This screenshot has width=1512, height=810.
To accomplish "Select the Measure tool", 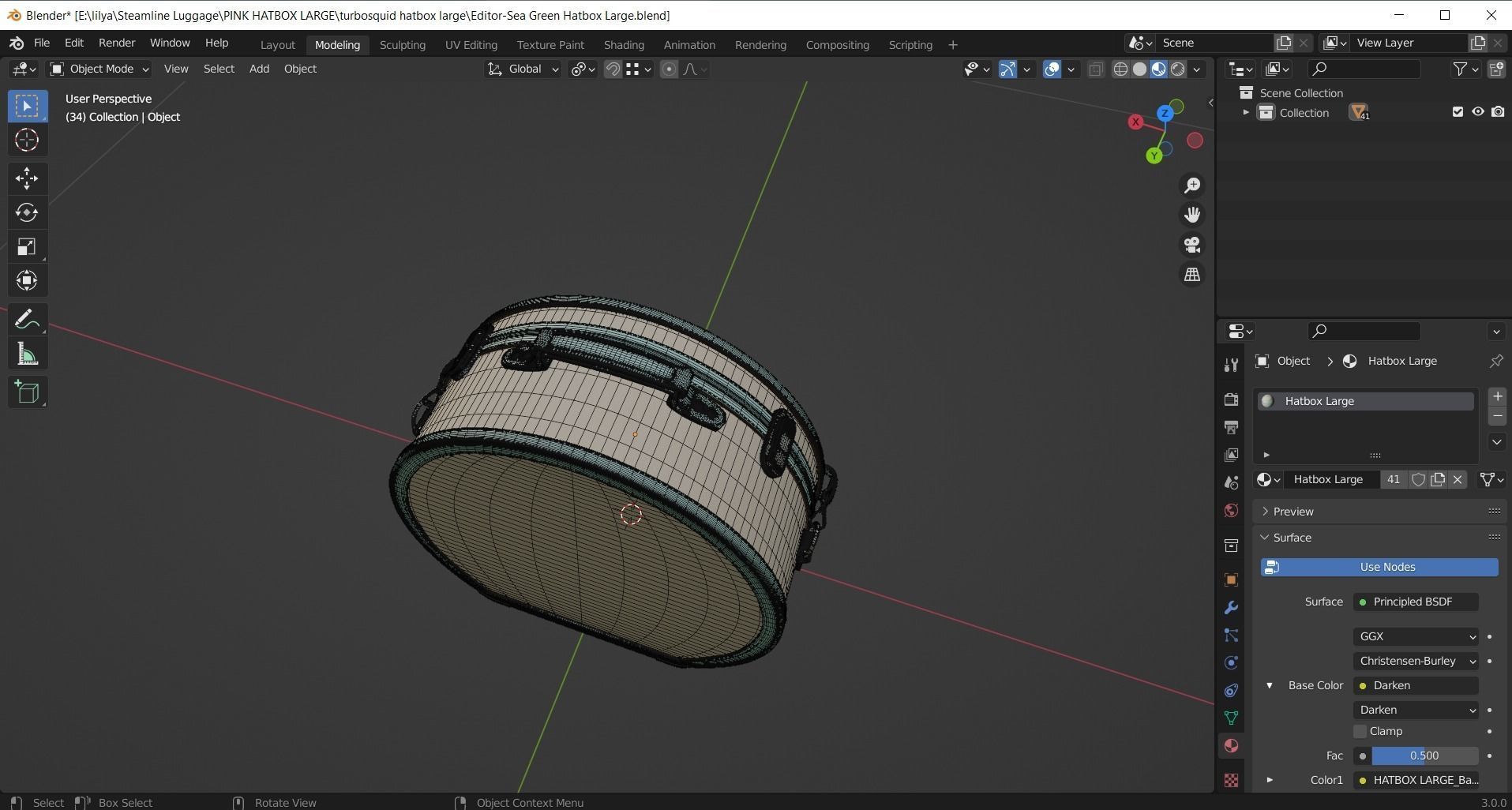I will pos(27,354).
